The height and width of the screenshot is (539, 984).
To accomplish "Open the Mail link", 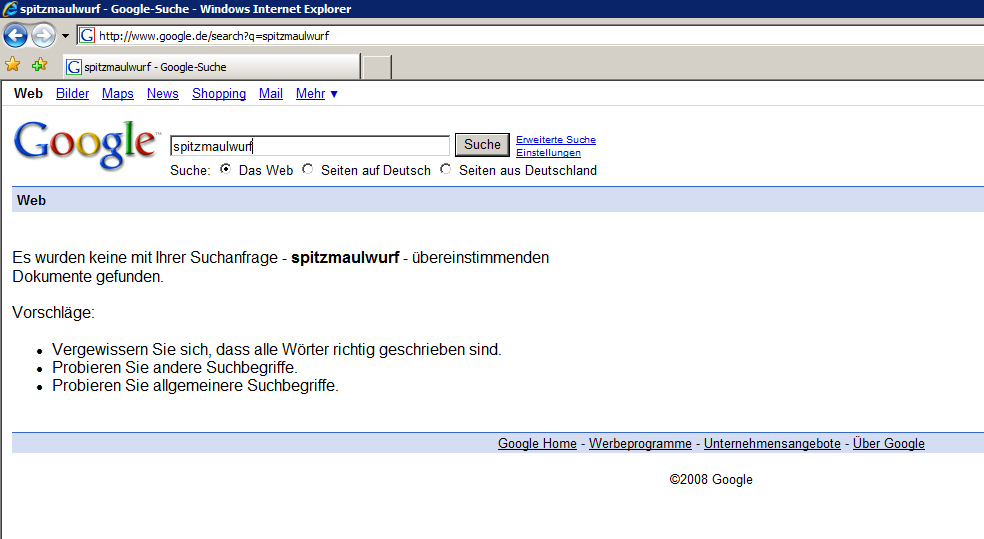I will [x=270, y=93].
